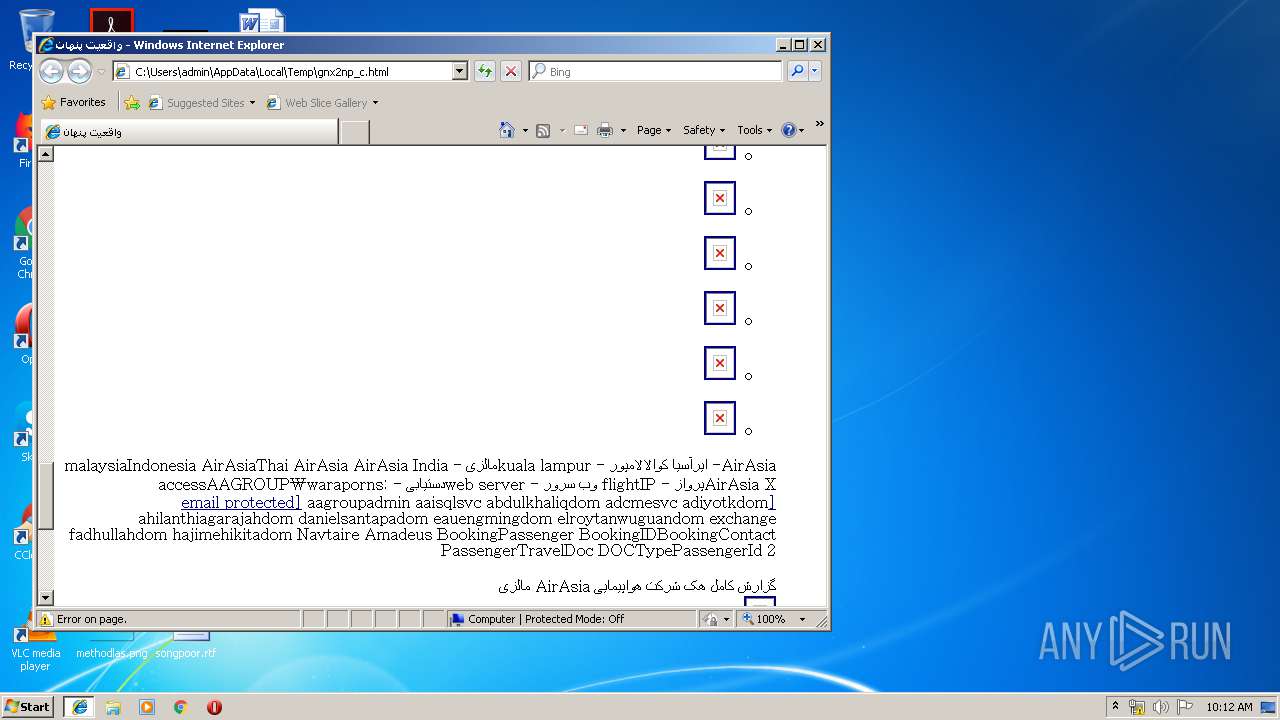1280x720 pixels.
Task: Open Windows Explorer folder taskbar icon
Action: pyautogui.click(x=113, y=706)
